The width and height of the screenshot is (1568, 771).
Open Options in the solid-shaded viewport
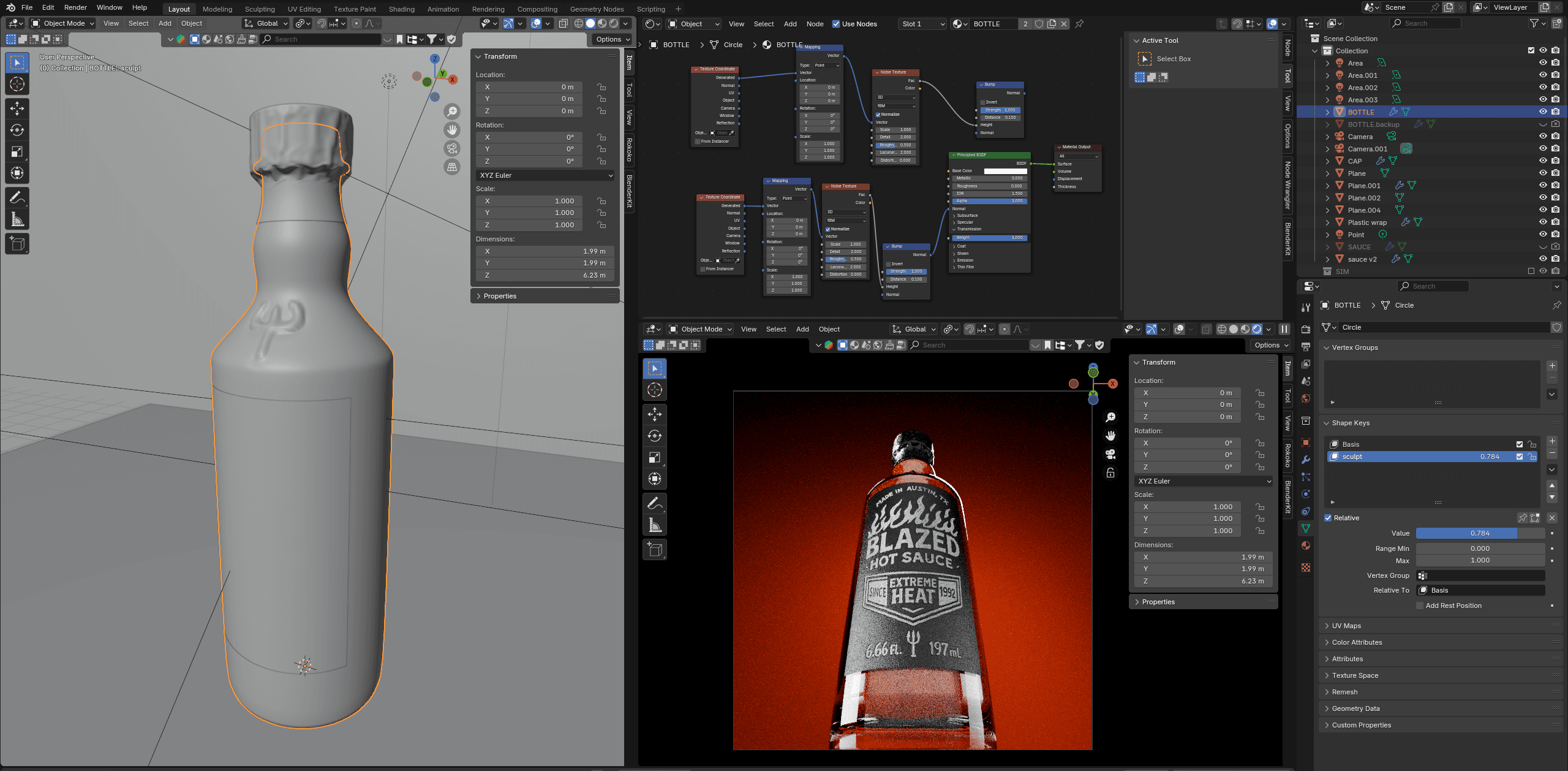(x=612, y=39)
